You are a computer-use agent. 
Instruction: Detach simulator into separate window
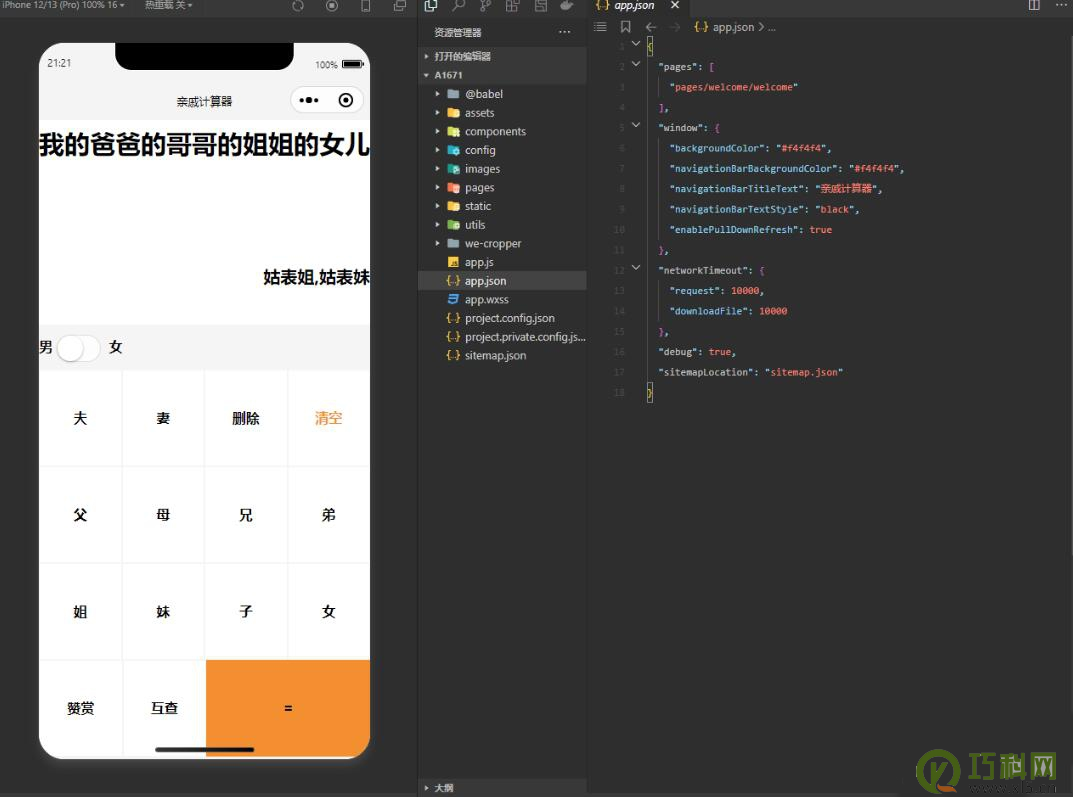[400, 6]
